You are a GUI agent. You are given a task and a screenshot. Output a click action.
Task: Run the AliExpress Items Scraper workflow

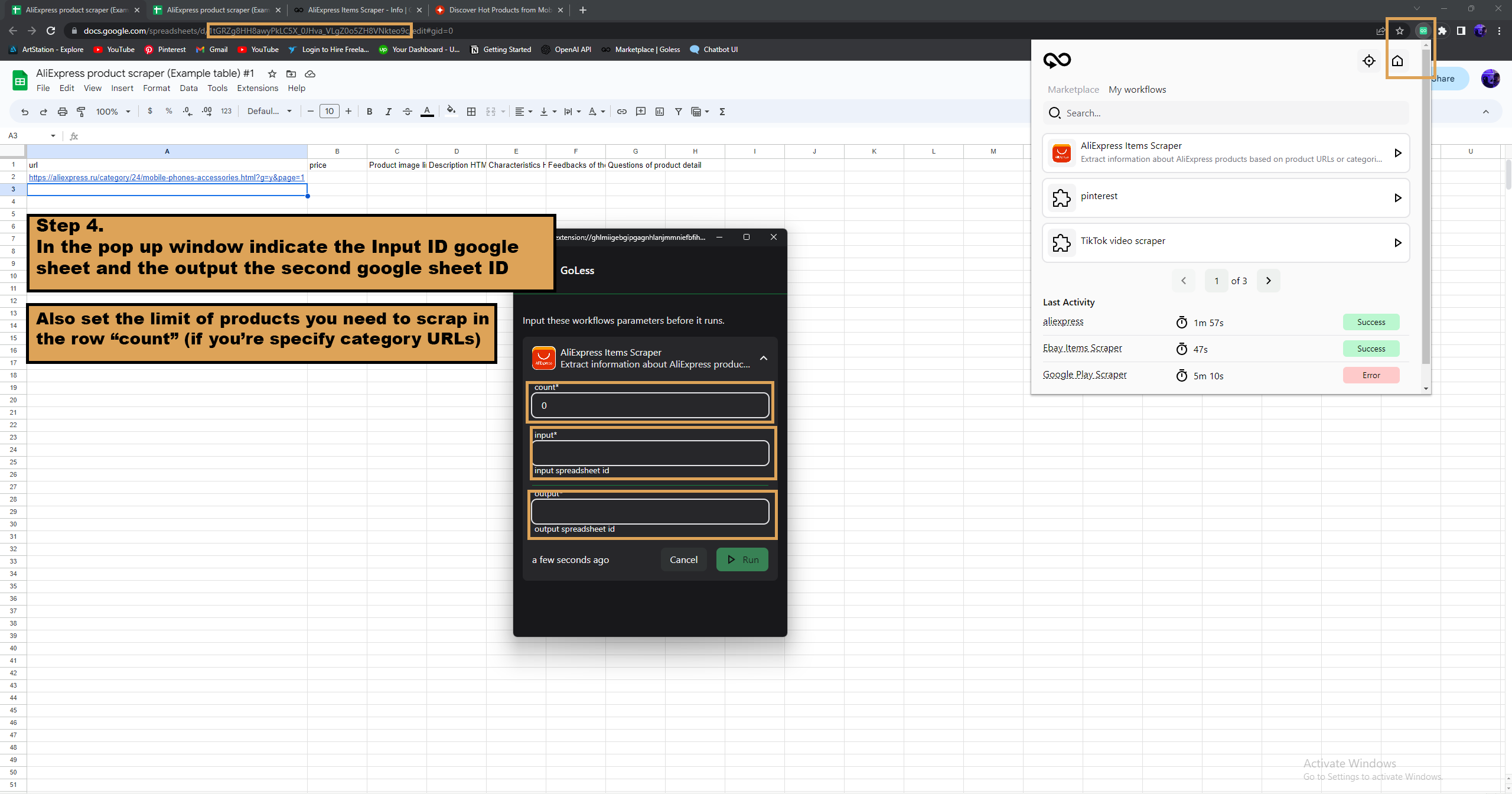point(1397,153)
